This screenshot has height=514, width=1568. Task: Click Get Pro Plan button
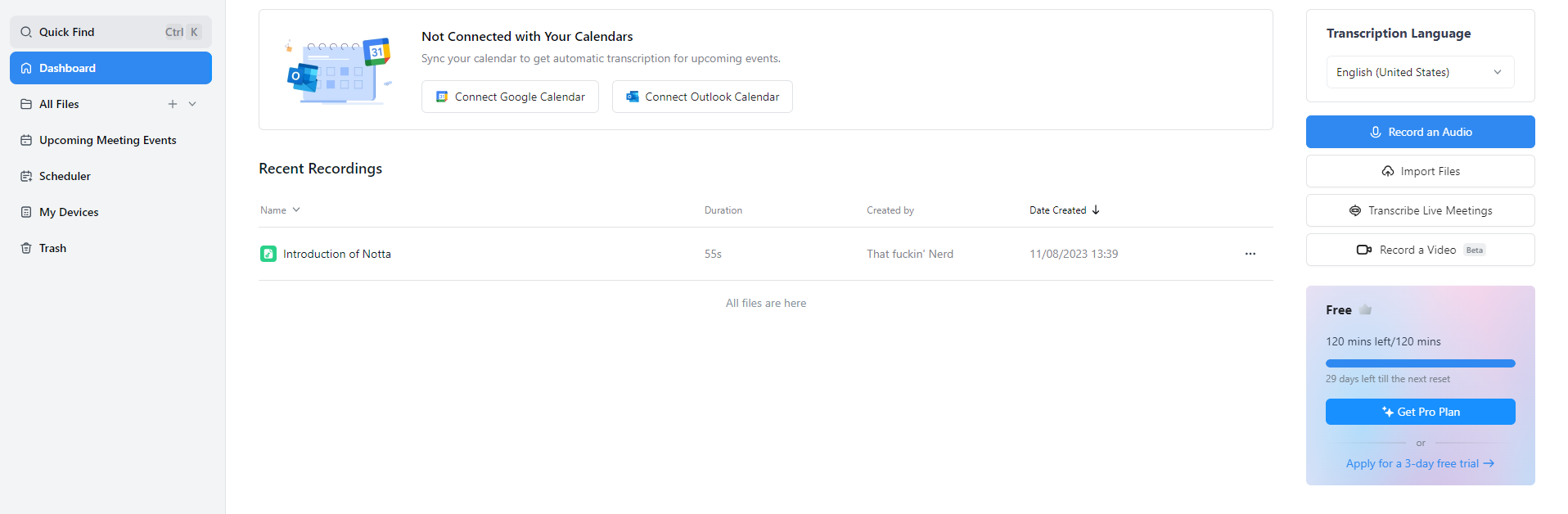click(x=1420, y=412)
